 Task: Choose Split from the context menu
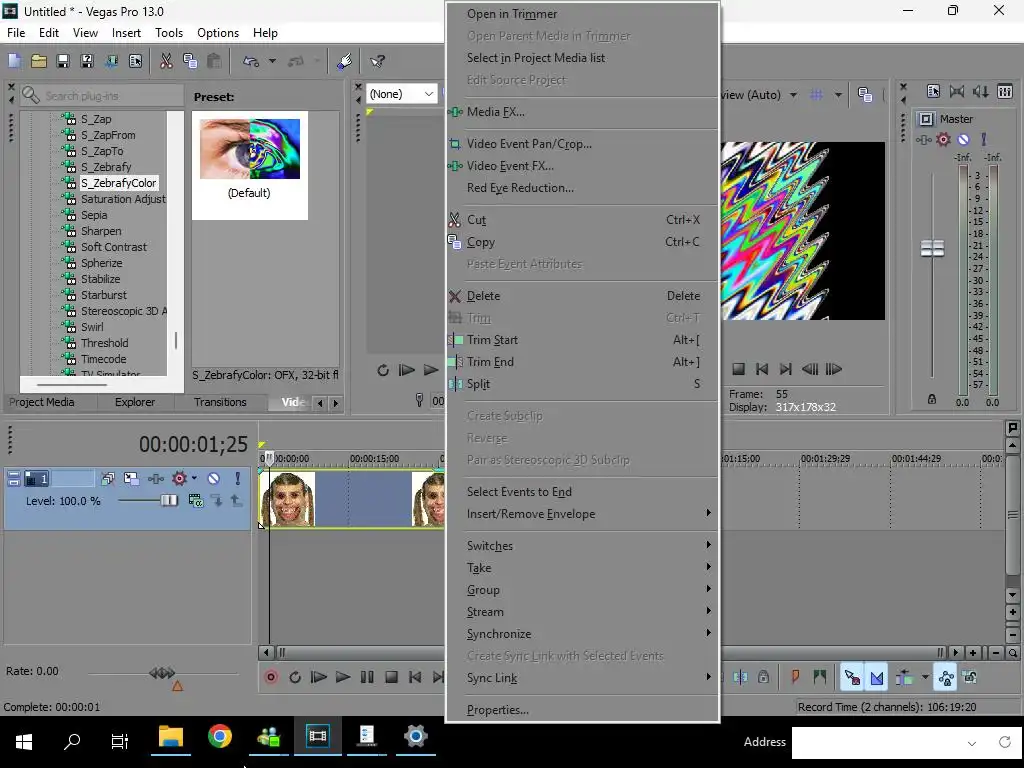[581, 384]
